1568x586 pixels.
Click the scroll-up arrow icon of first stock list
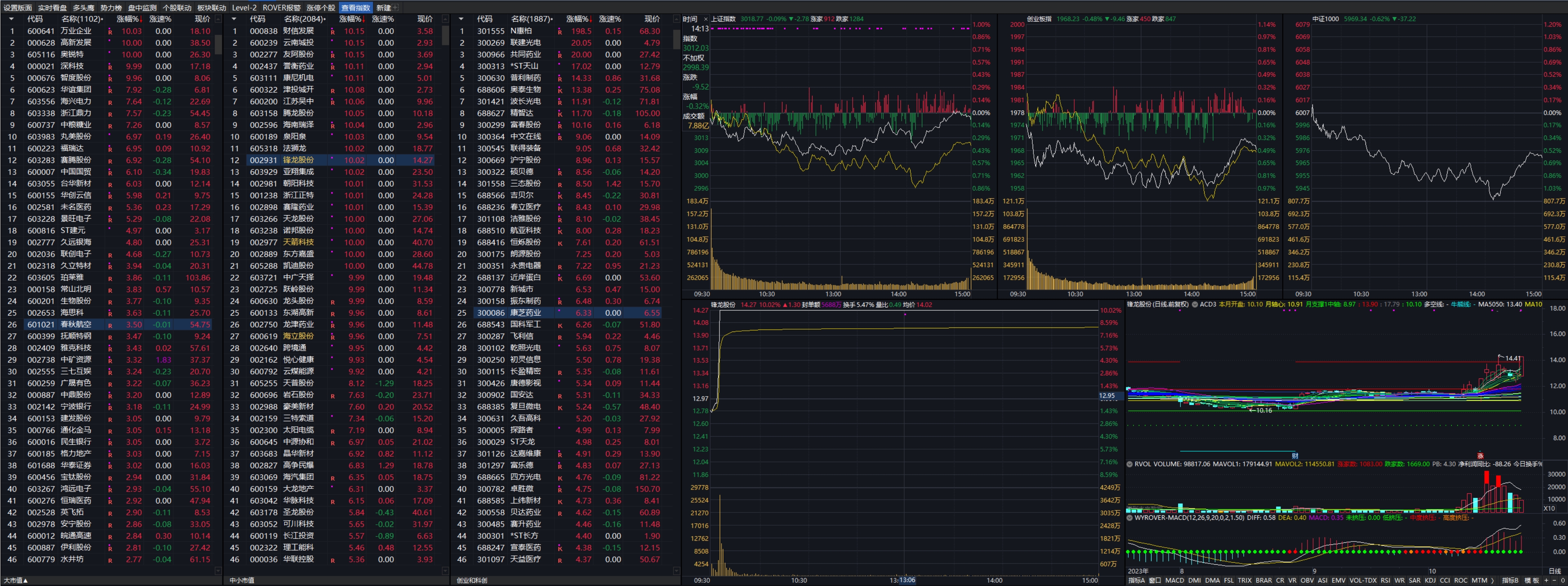click(218, 20)
